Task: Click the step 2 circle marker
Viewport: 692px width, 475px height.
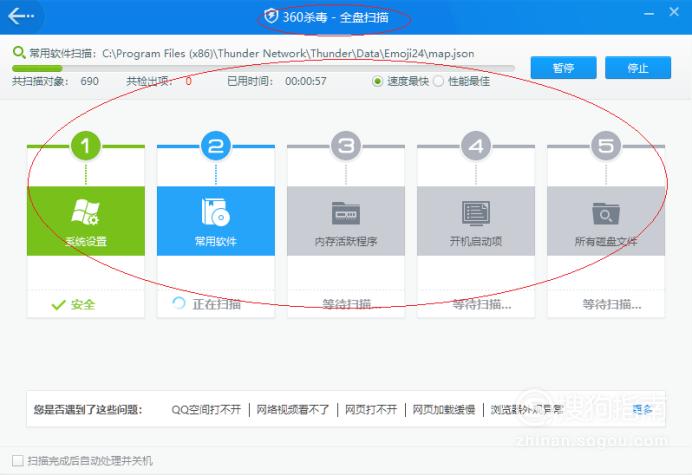Action: tap(216, 146)
